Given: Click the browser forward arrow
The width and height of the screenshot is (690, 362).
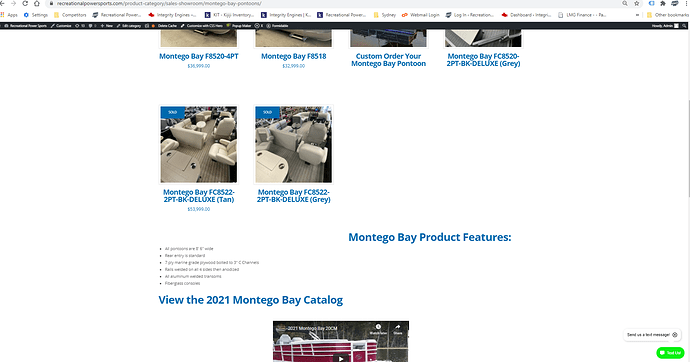Looking at the screenshot, I should [13, 4].
